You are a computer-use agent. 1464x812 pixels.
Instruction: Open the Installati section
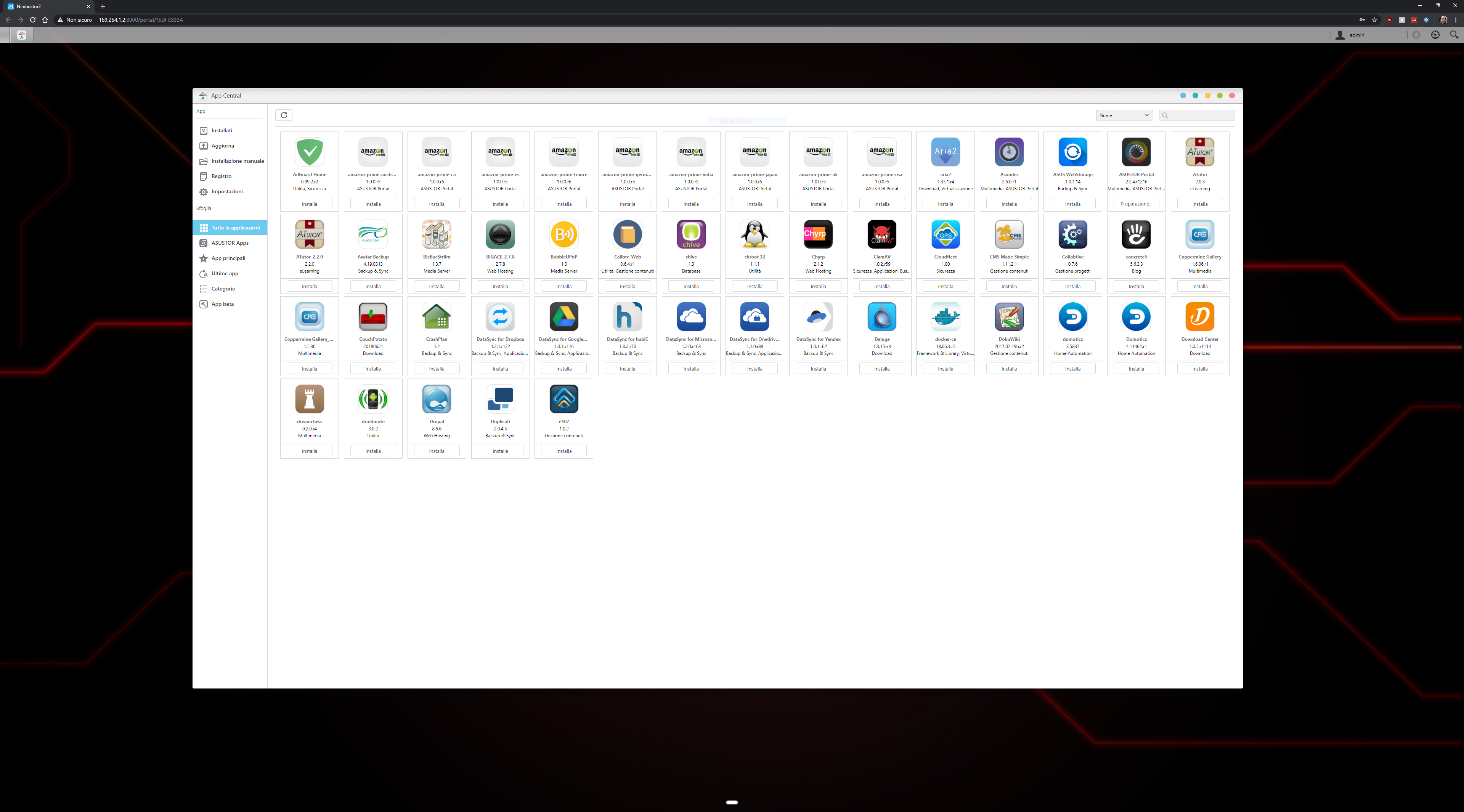[x=222, y=131]
